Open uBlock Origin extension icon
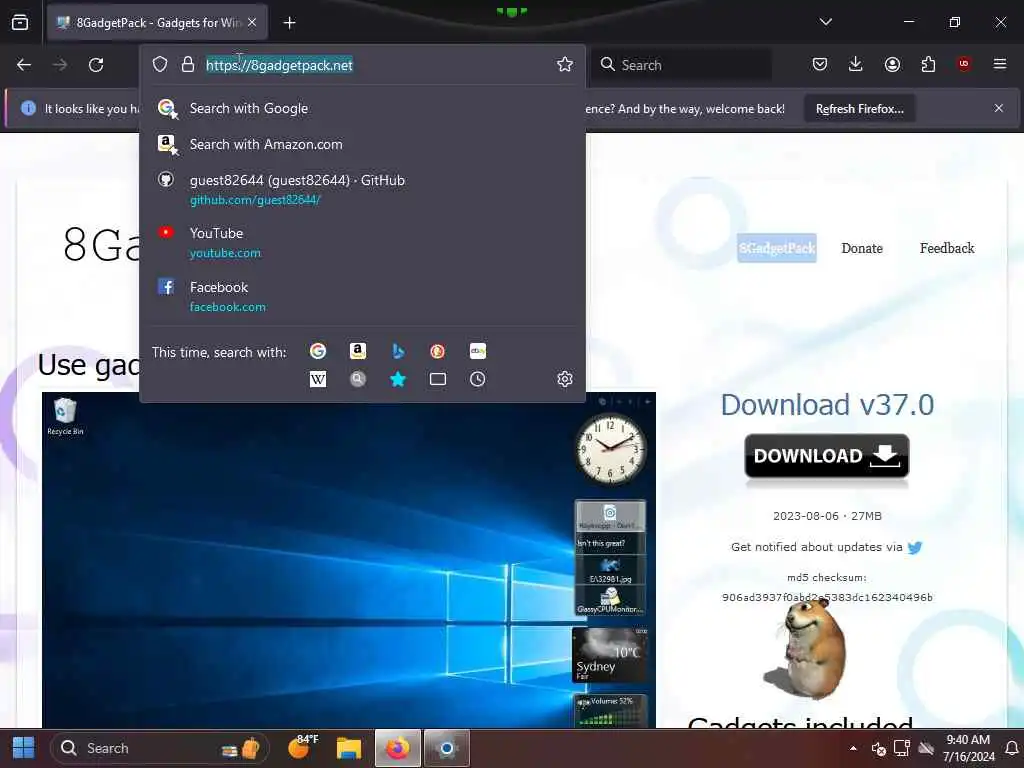The height and width of the screenshot is (768, 1024). click(x=964, y=64)
